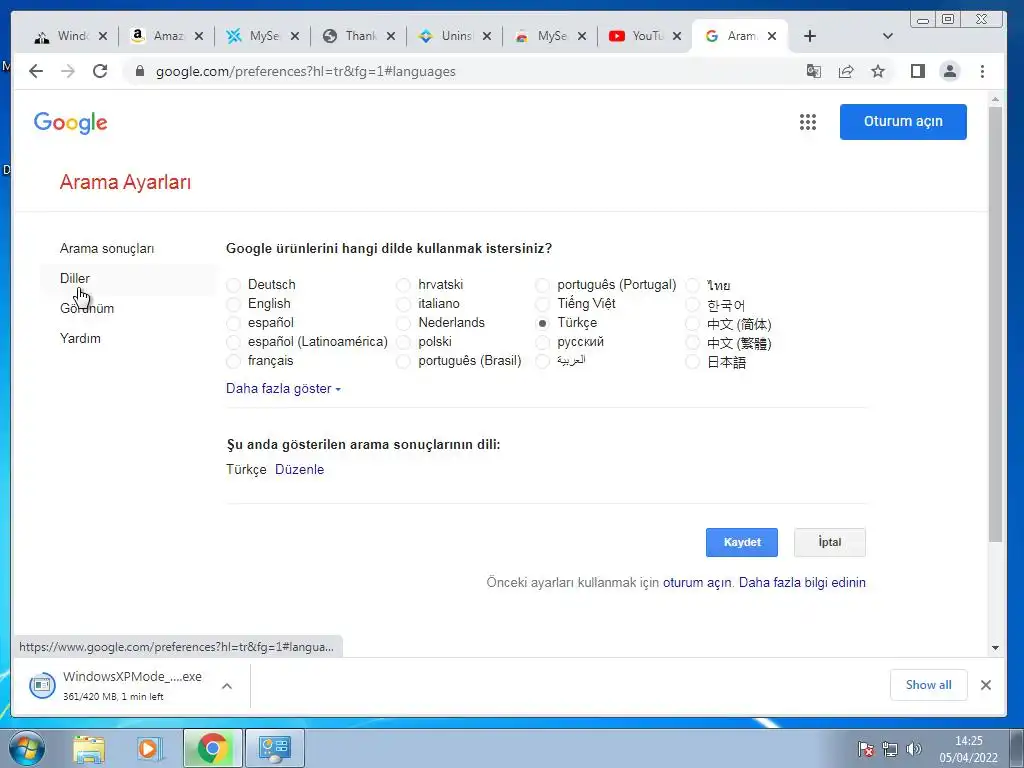
Task: Close the YouTube tab
Action: (677, 37)
